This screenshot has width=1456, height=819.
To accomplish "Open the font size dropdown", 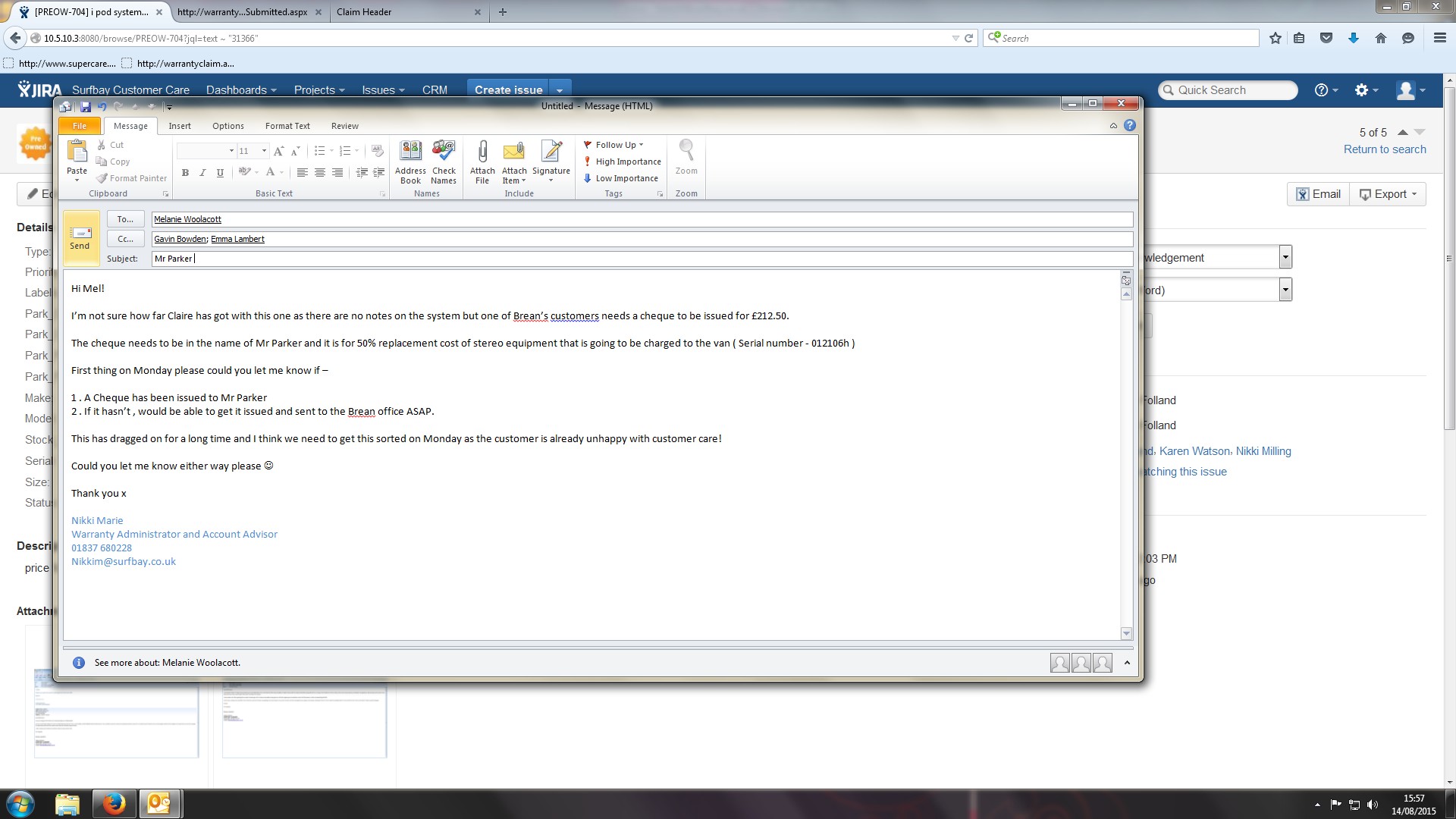I will pyautogui.click(x=264, y=151).
